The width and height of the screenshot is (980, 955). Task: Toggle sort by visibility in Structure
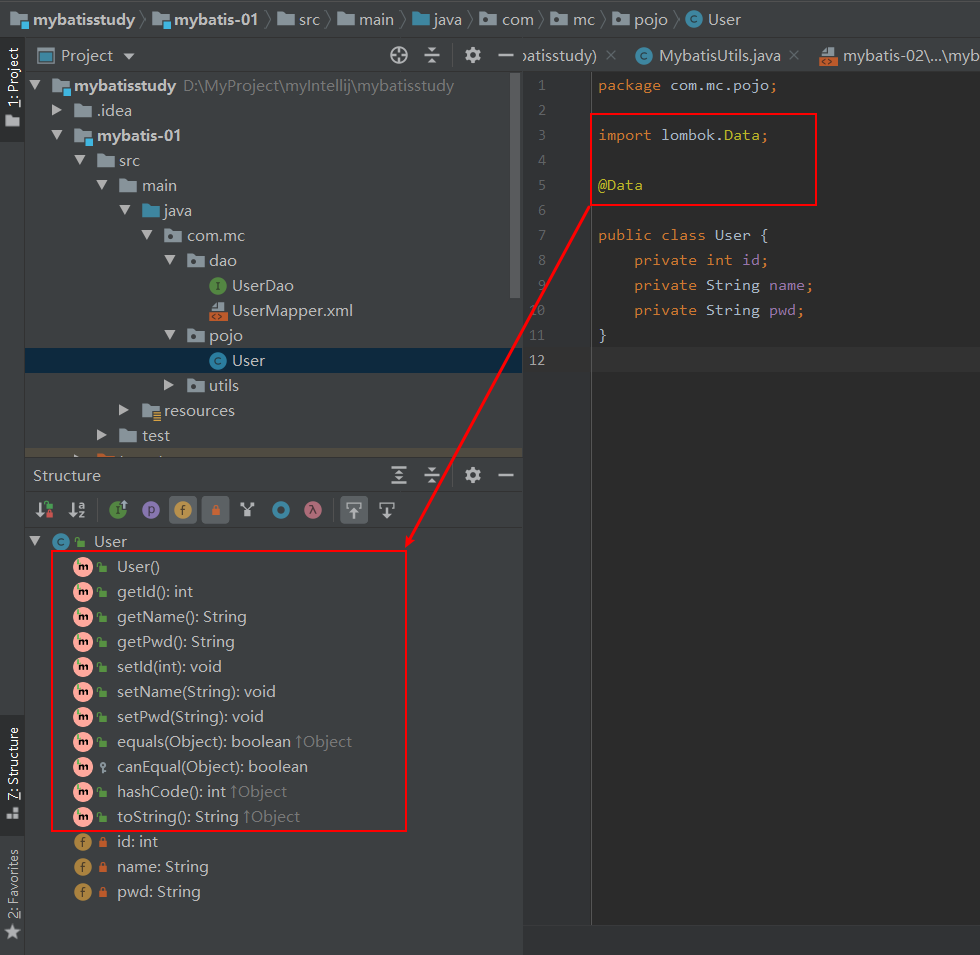[44, 511]
